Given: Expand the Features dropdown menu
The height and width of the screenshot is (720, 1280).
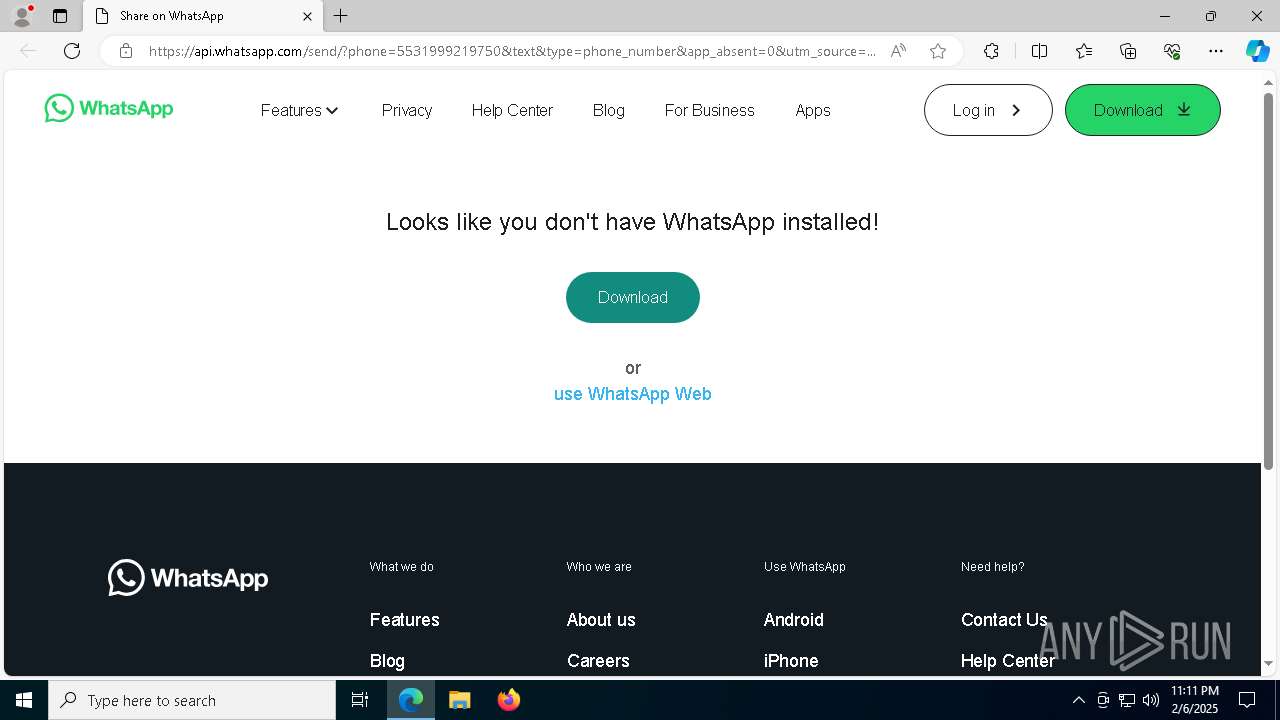Looking at the screenshot, I should [300, 110].
